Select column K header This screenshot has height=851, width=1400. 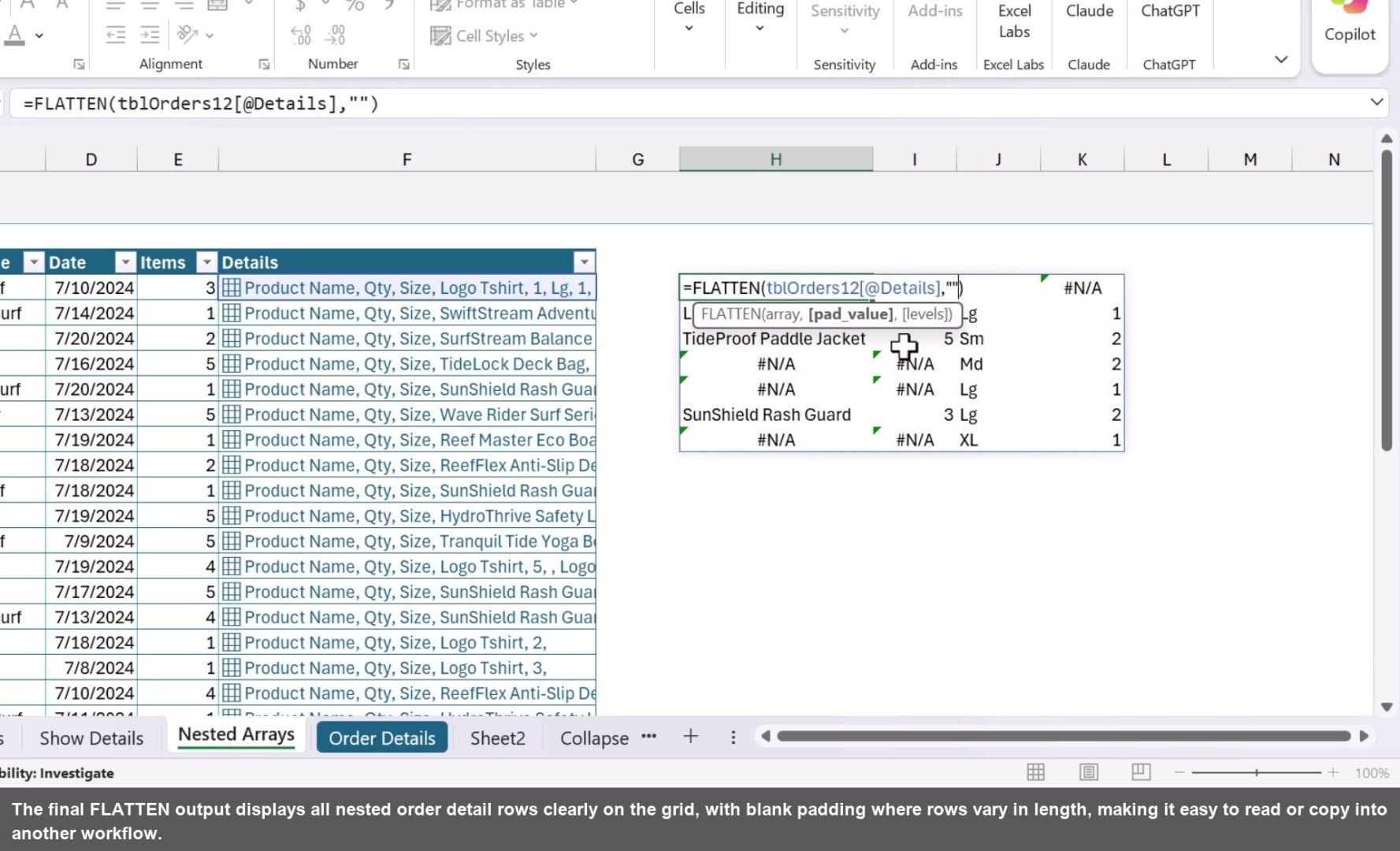[x=1082, y=159]
